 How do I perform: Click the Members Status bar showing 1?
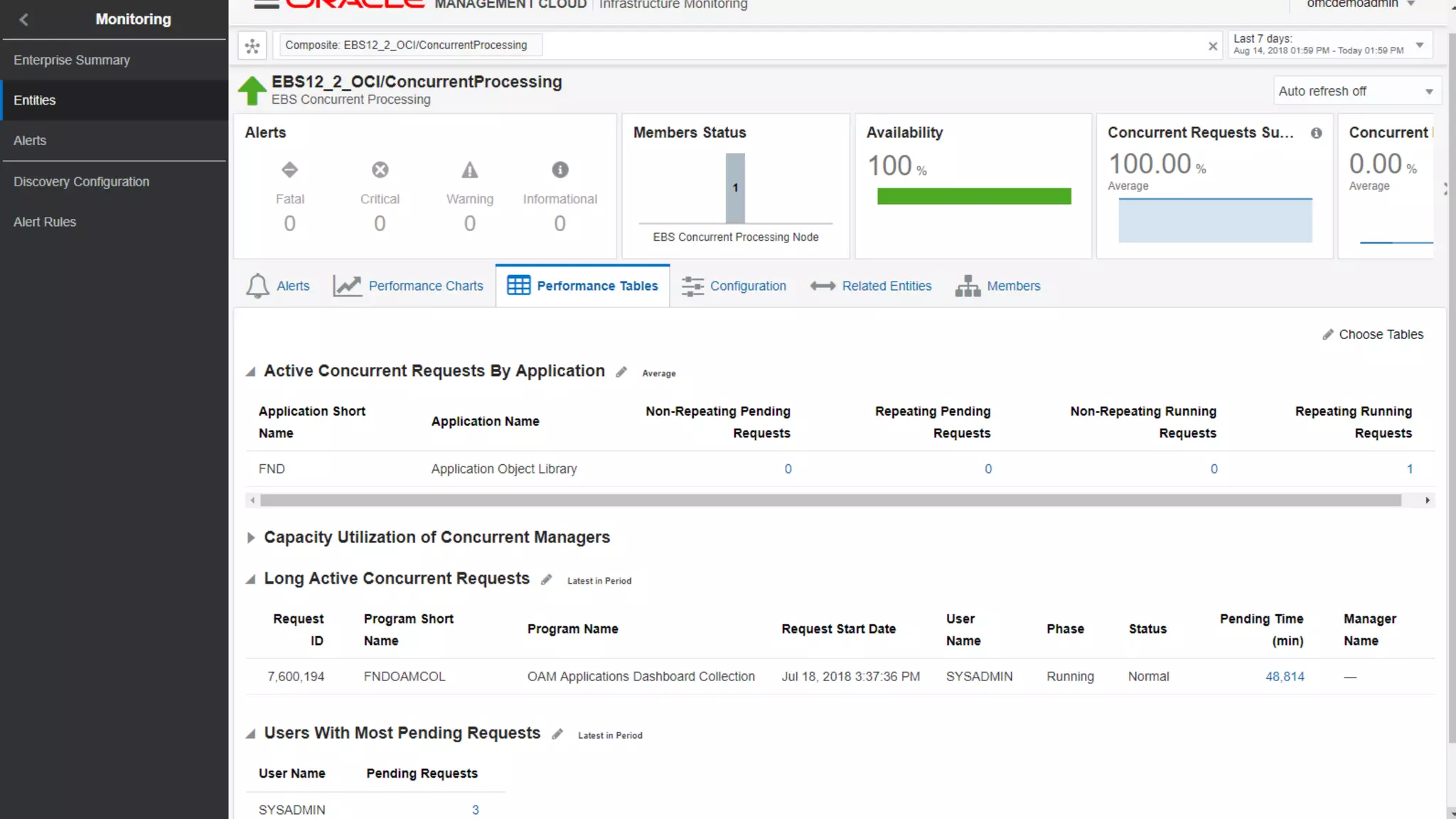point(735,188)
